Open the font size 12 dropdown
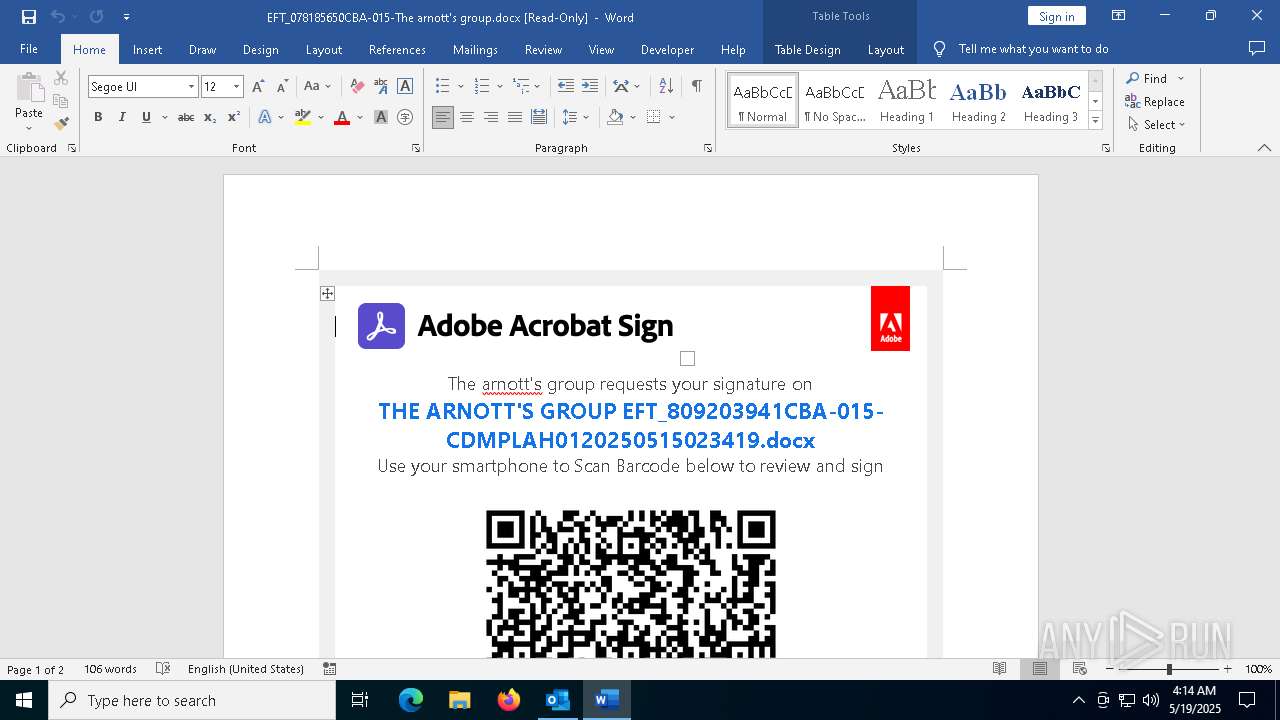 237,87
